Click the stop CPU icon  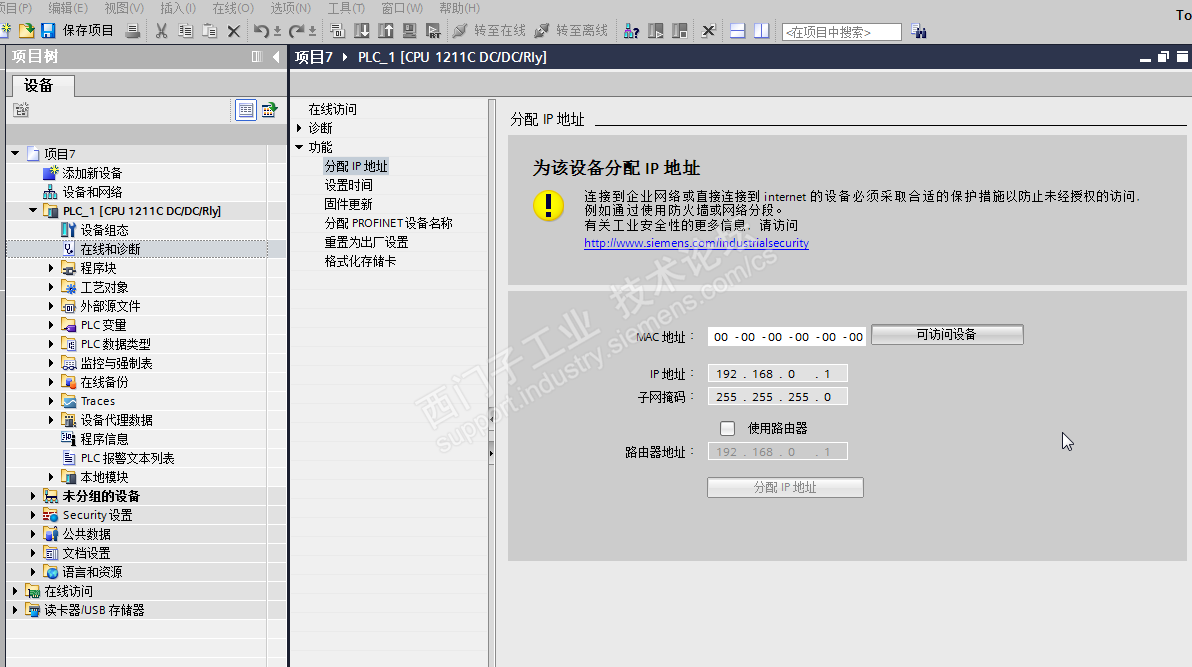point(680,31)
